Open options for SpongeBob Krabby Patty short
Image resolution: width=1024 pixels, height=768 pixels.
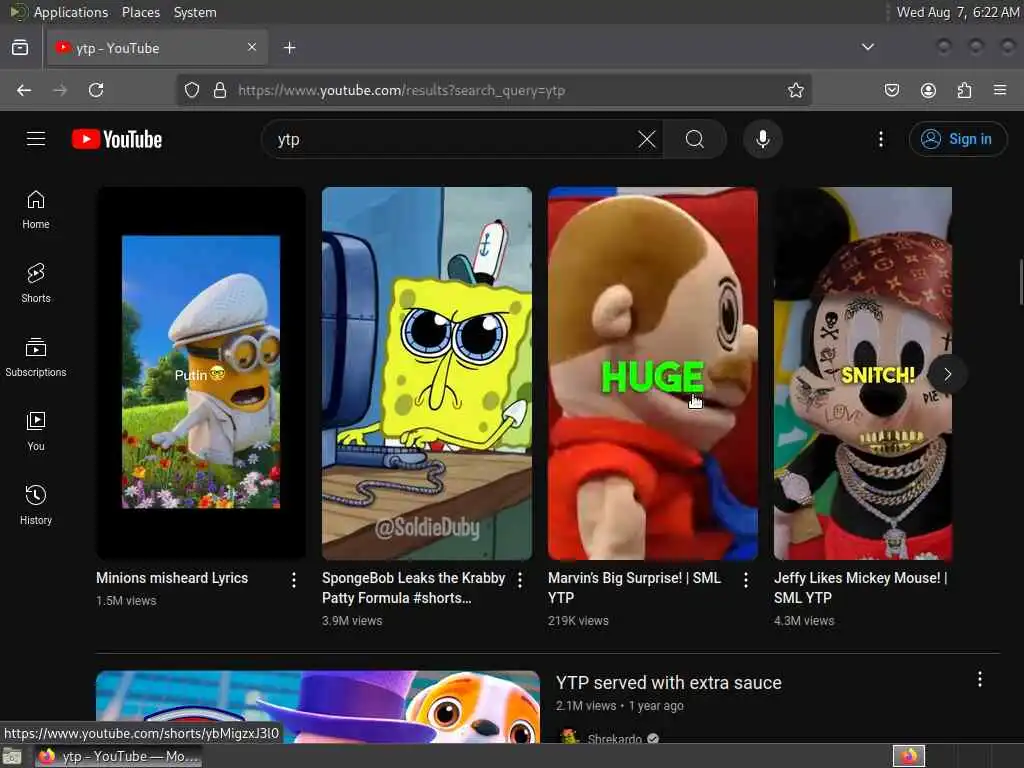520,580
